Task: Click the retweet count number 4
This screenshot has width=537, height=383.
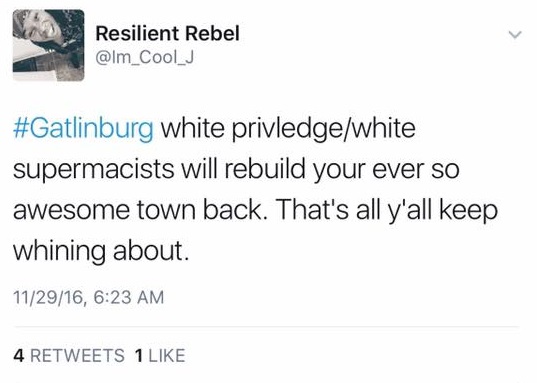Action: click(19, 355)
